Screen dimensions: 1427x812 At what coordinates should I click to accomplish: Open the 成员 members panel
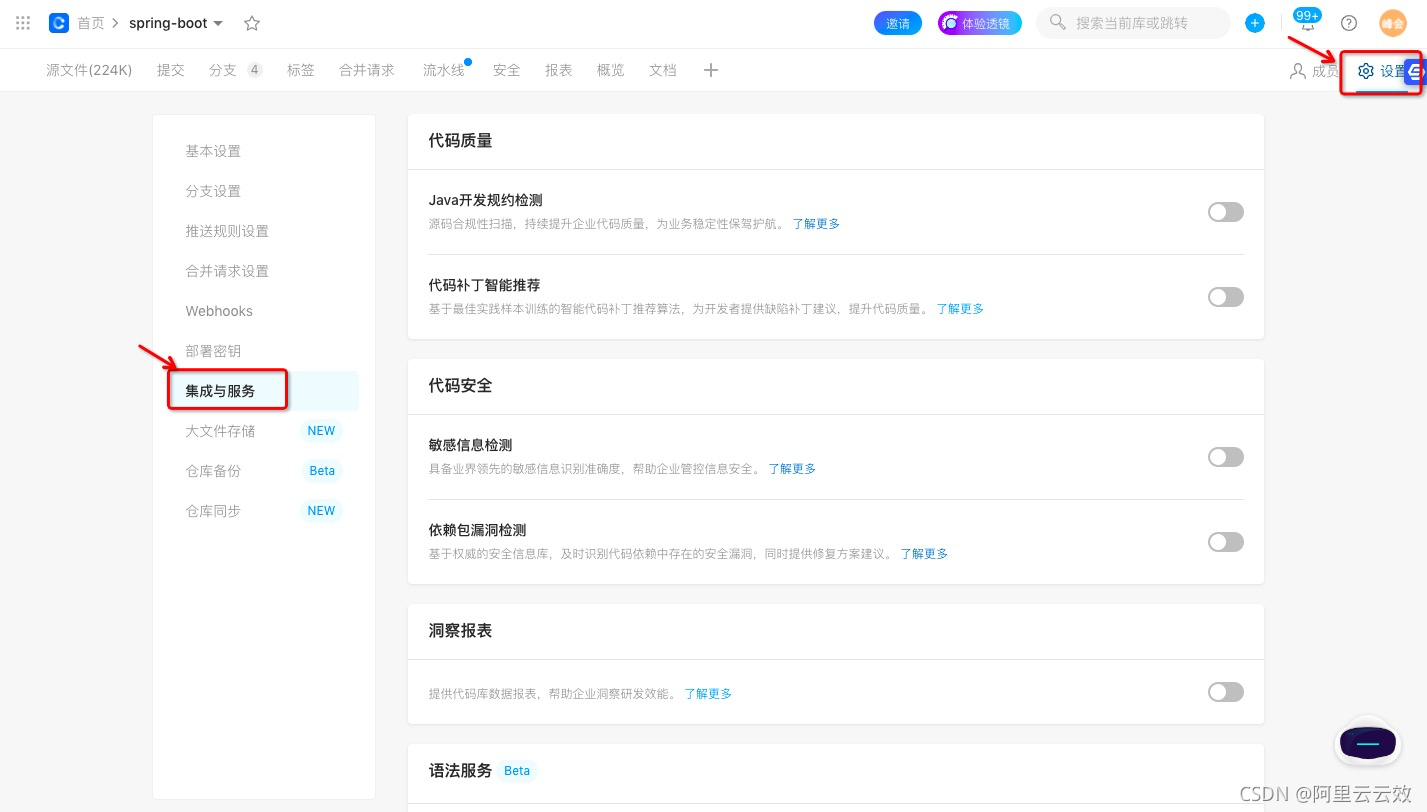point(1323,71)
